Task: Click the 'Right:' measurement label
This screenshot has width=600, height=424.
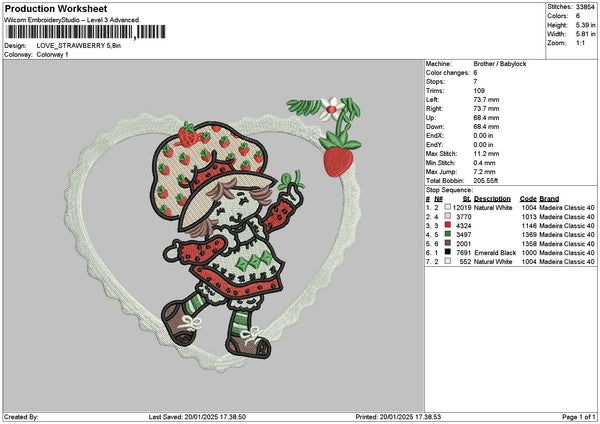Action: [x=434, y=109]
